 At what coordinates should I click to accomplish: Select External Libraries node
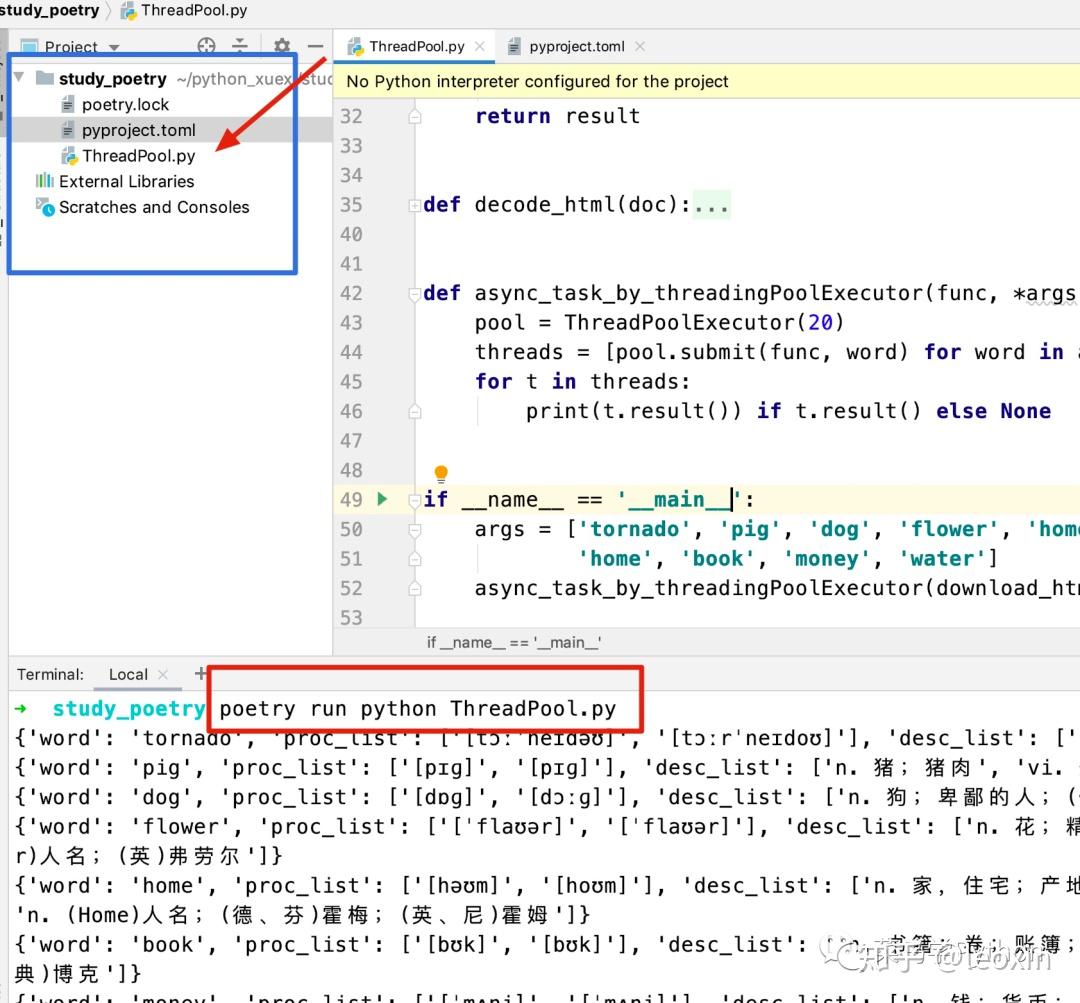coord(126,181)
